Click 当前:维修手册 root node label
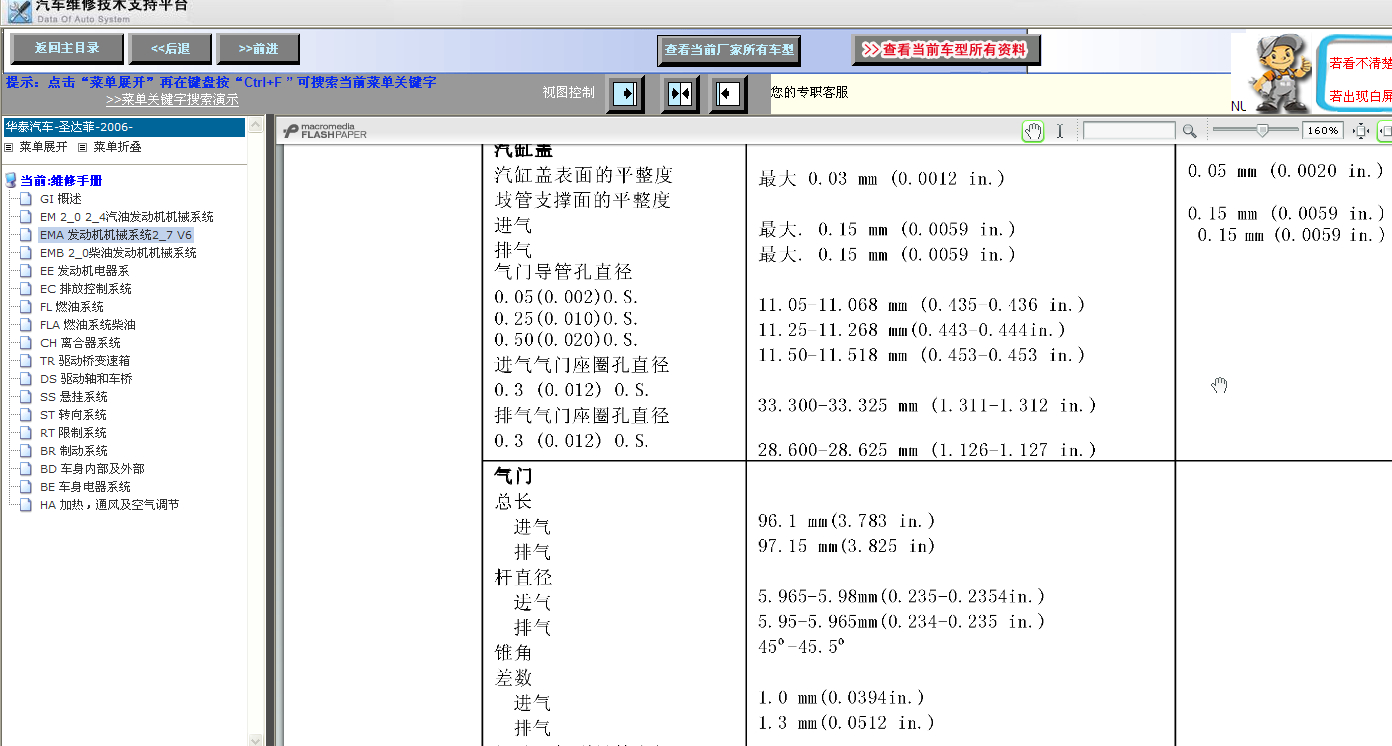This screenshot has height=746, width=1392. click(61, 181)
